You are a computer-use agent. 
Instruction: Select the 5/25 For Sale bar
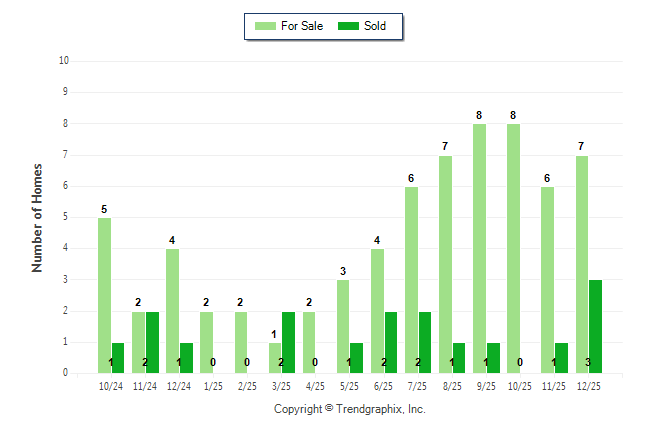[x=343, y=326]
